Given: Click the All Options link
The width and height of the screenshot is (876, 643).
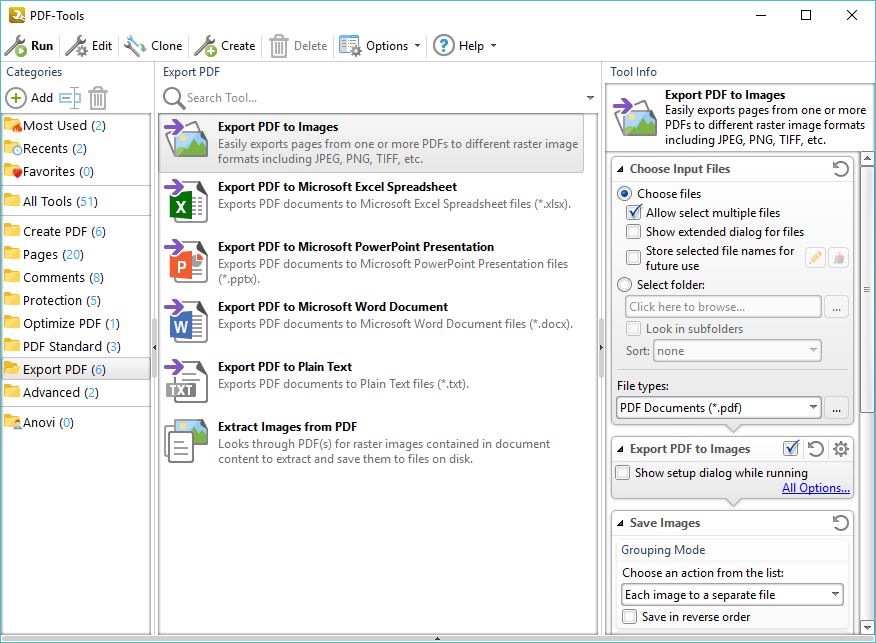Looking at the screenshot, I should (x=815, y=487).
